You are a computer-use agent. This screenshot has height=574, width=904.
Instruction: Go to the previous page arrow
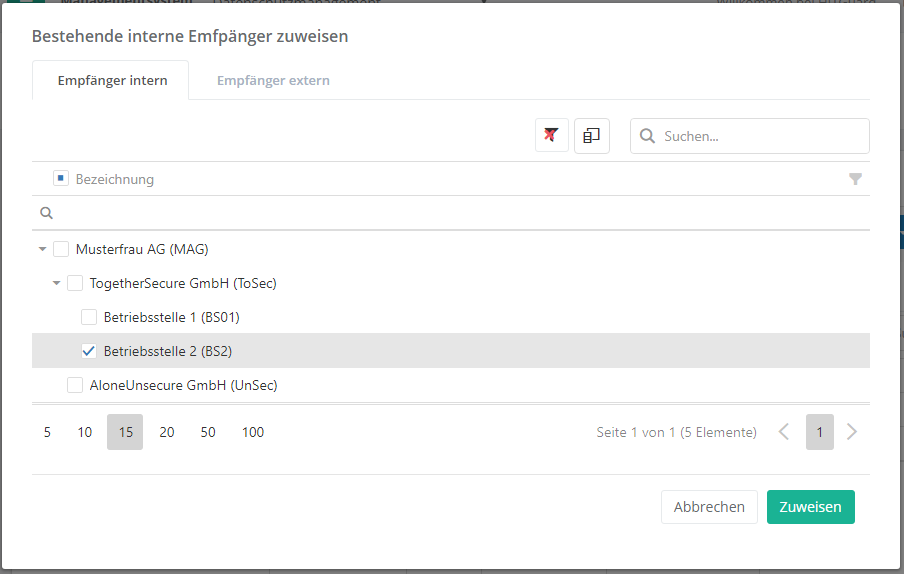pyautogui.click(x=783, y=432)
